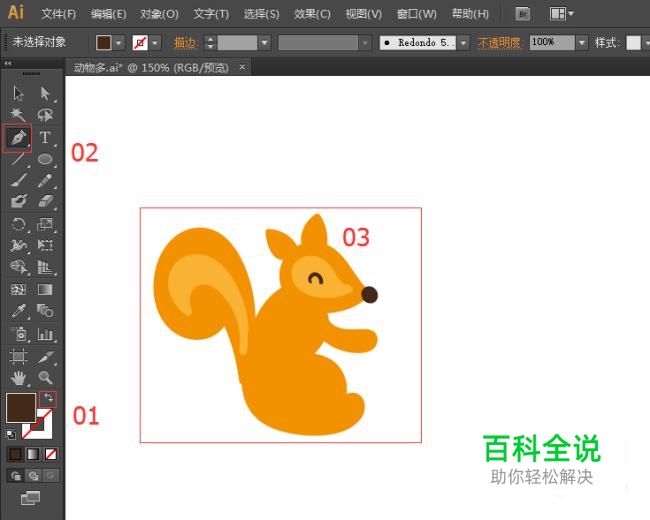This screenshot has width=650, height=520.
Task: Select the Artboard tool
Action: click(x=18, y=356)
